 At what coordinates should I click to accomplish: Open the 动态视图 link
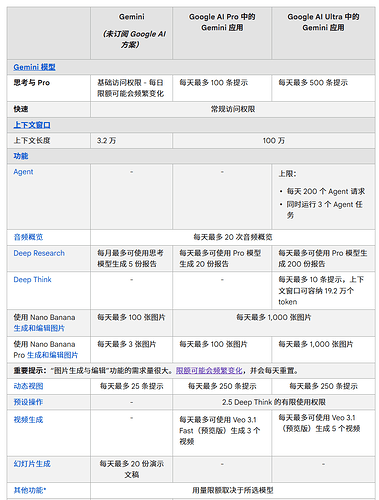[28, 386]
